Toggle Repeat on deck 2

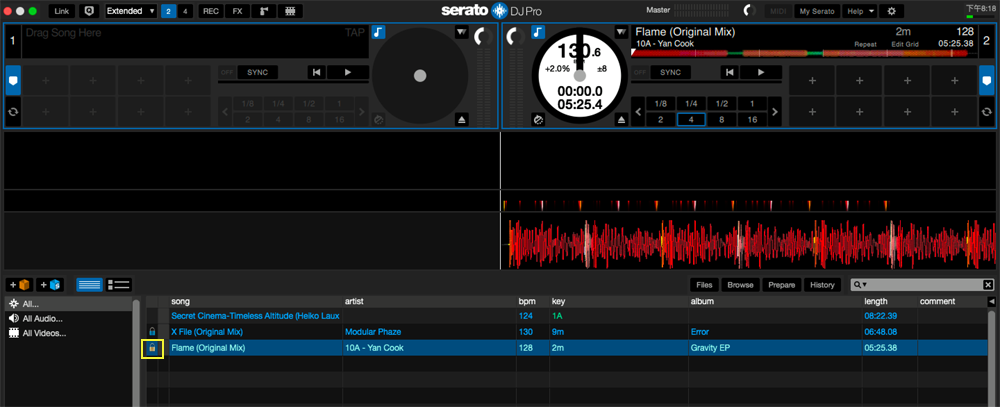(865, 44)
